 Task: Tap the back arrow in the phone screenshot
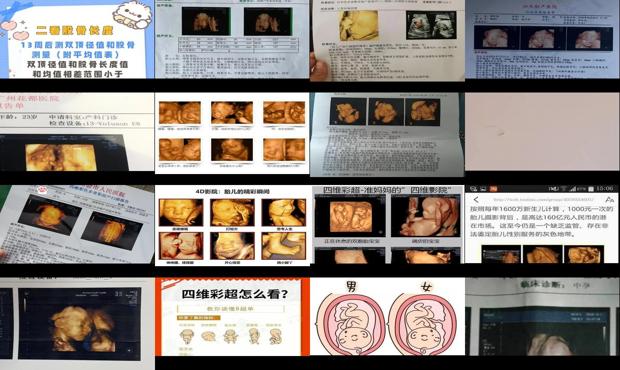pos(476,200)
